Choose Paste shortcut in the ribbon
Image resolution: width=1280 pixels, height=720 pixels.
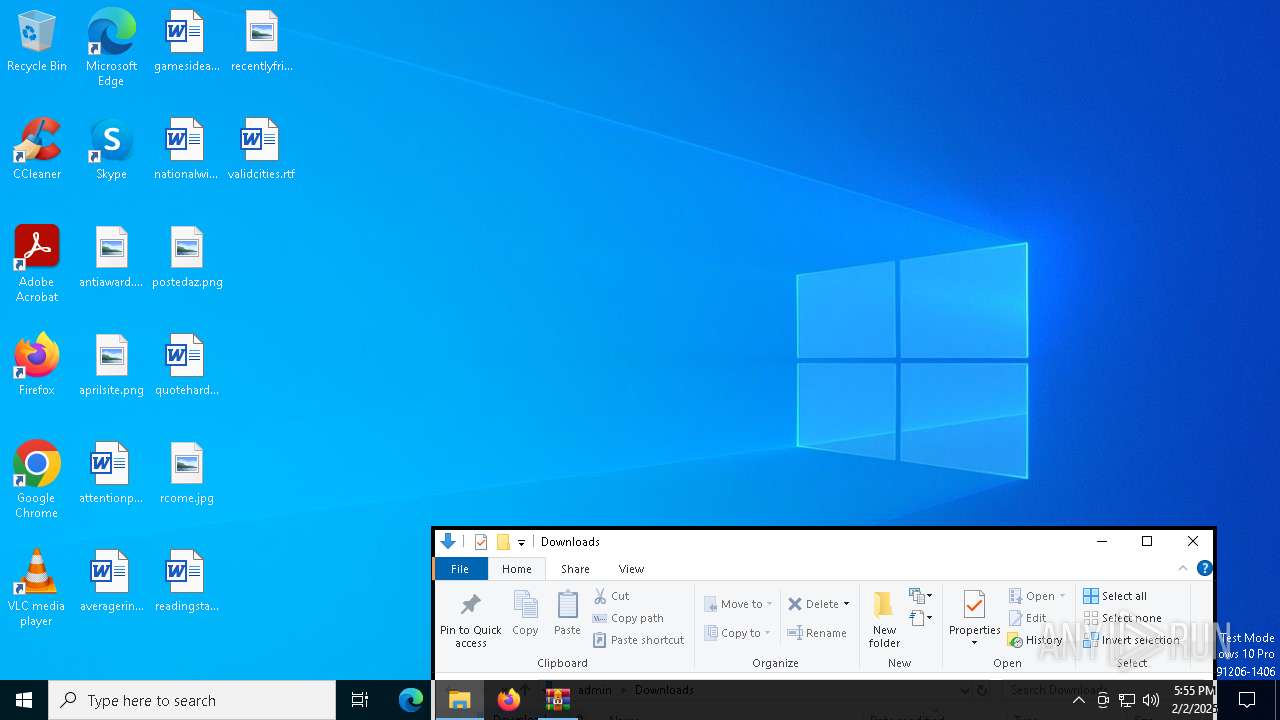639,640
